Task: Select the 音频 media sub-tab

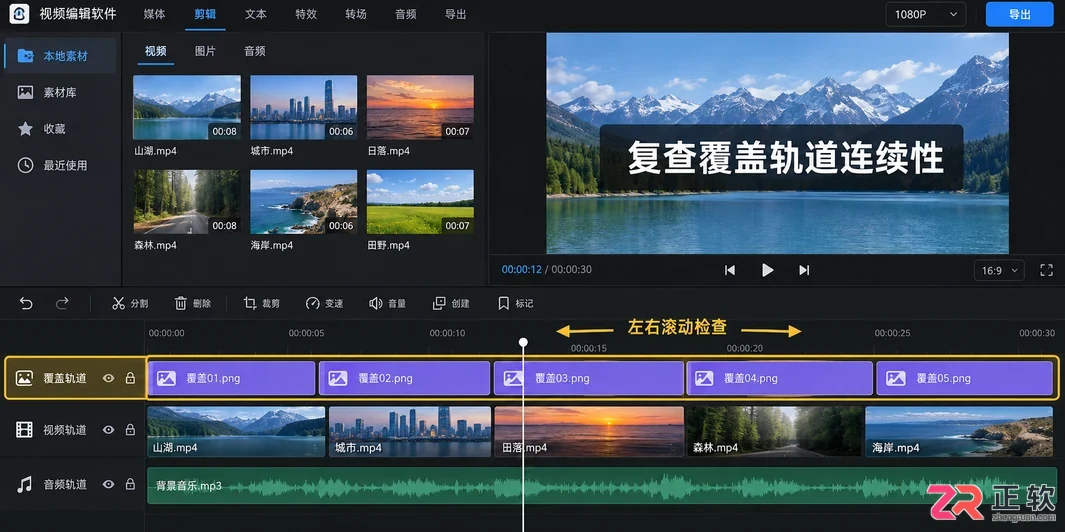Action: tap(255, 51)
